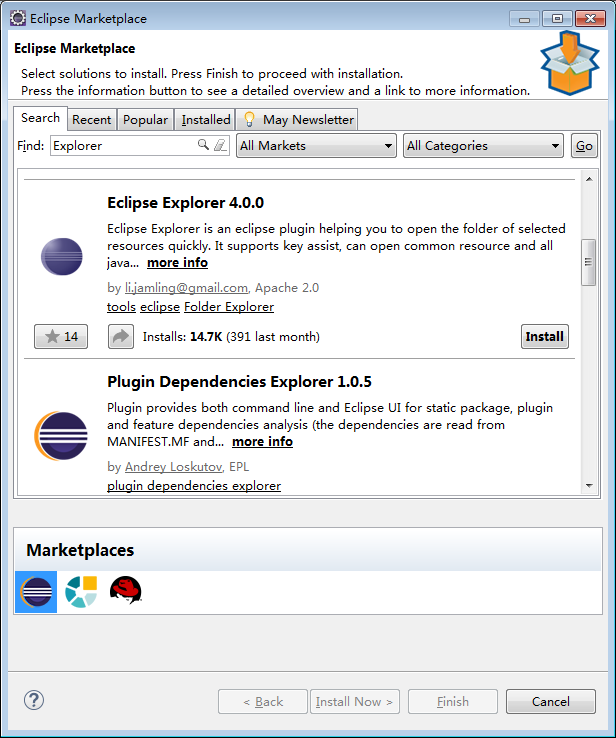Switch to the Recent tab
Image resolution: width=616 pixels, height=738 pixels.
pyautogui.click(x=91, y=120)
